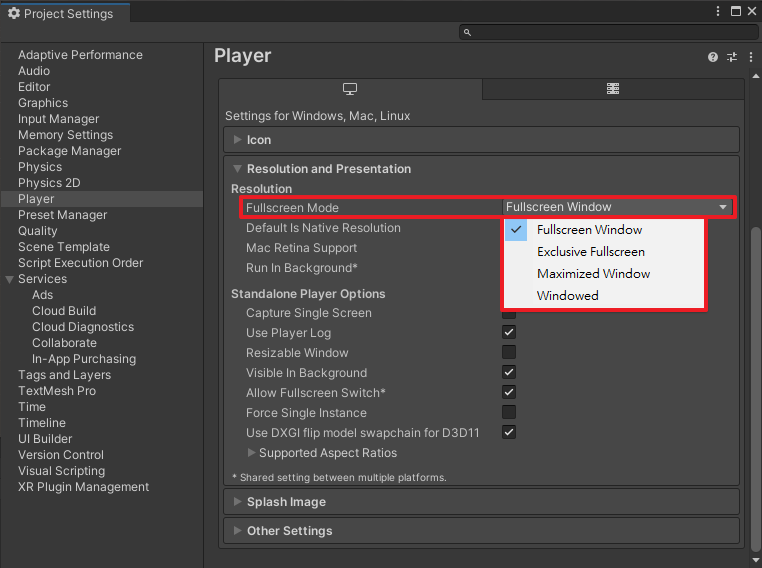Click the Project Settings gear tab

65,13
